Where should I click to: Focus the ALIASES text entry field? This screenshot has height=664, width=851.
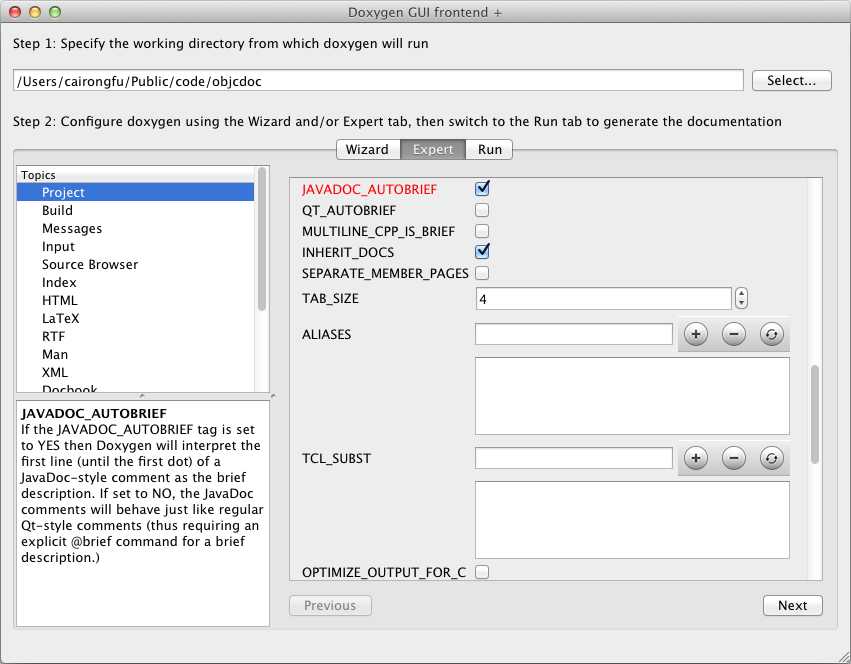pyautogui.click(x=574, y=334)
